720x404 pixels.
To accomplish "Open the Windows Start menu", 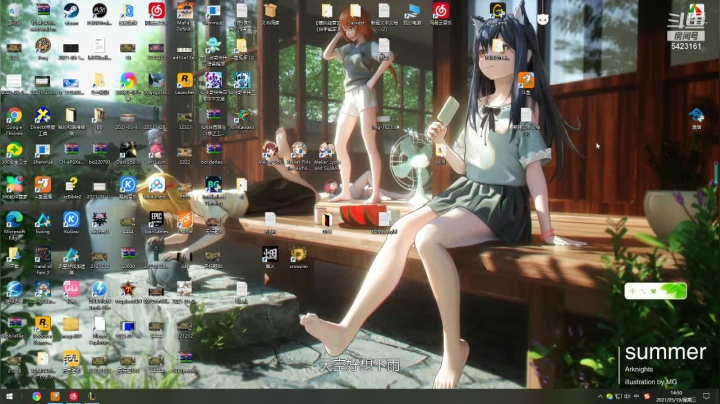I will point(9,396).
